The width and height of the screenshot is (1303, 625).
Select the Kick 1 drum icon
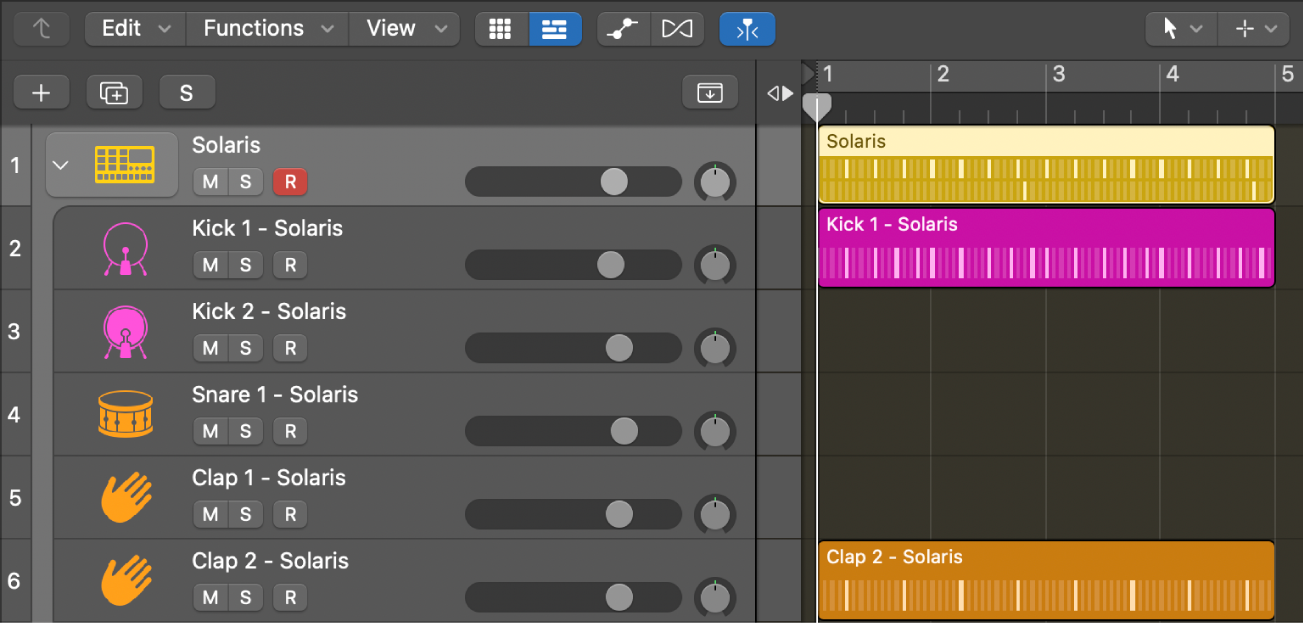124,247
